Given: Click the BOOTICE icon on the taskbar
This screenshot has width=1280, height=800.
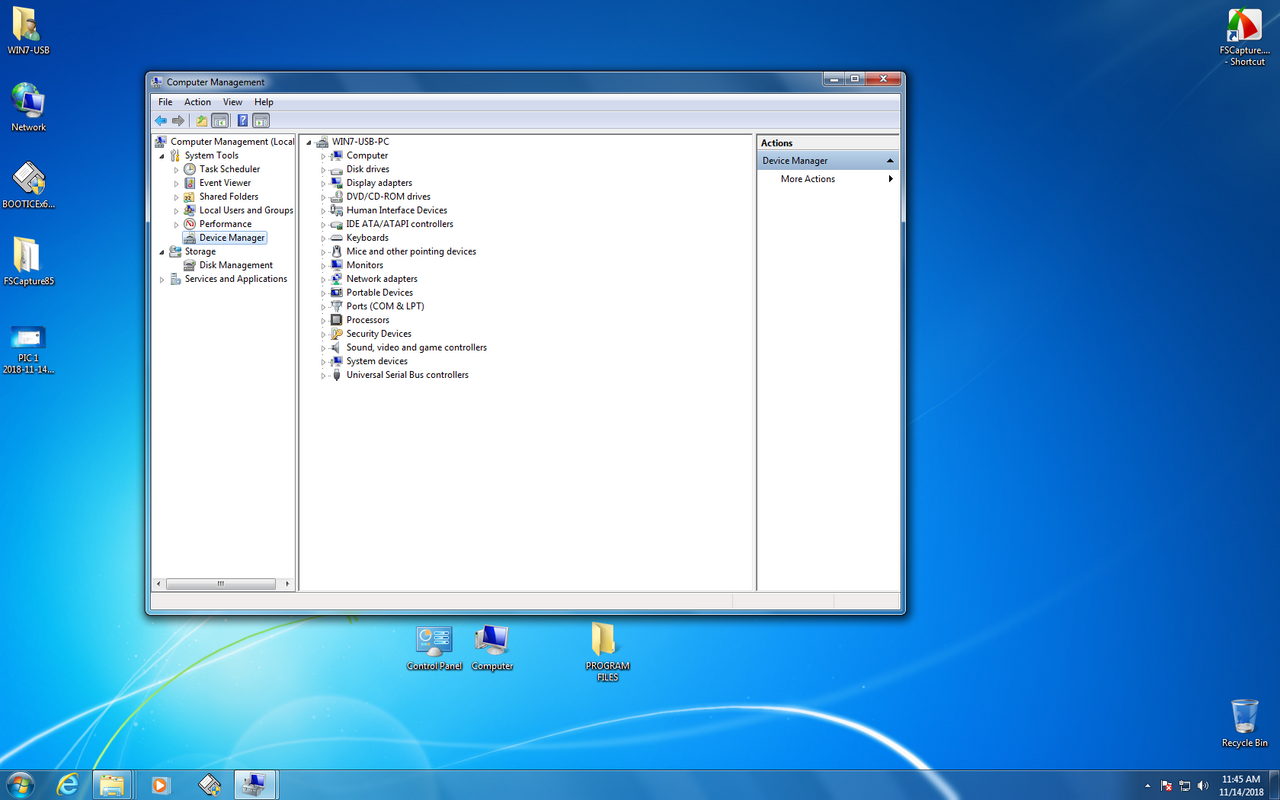Looking at the screenshot, I should click(209, 784).
